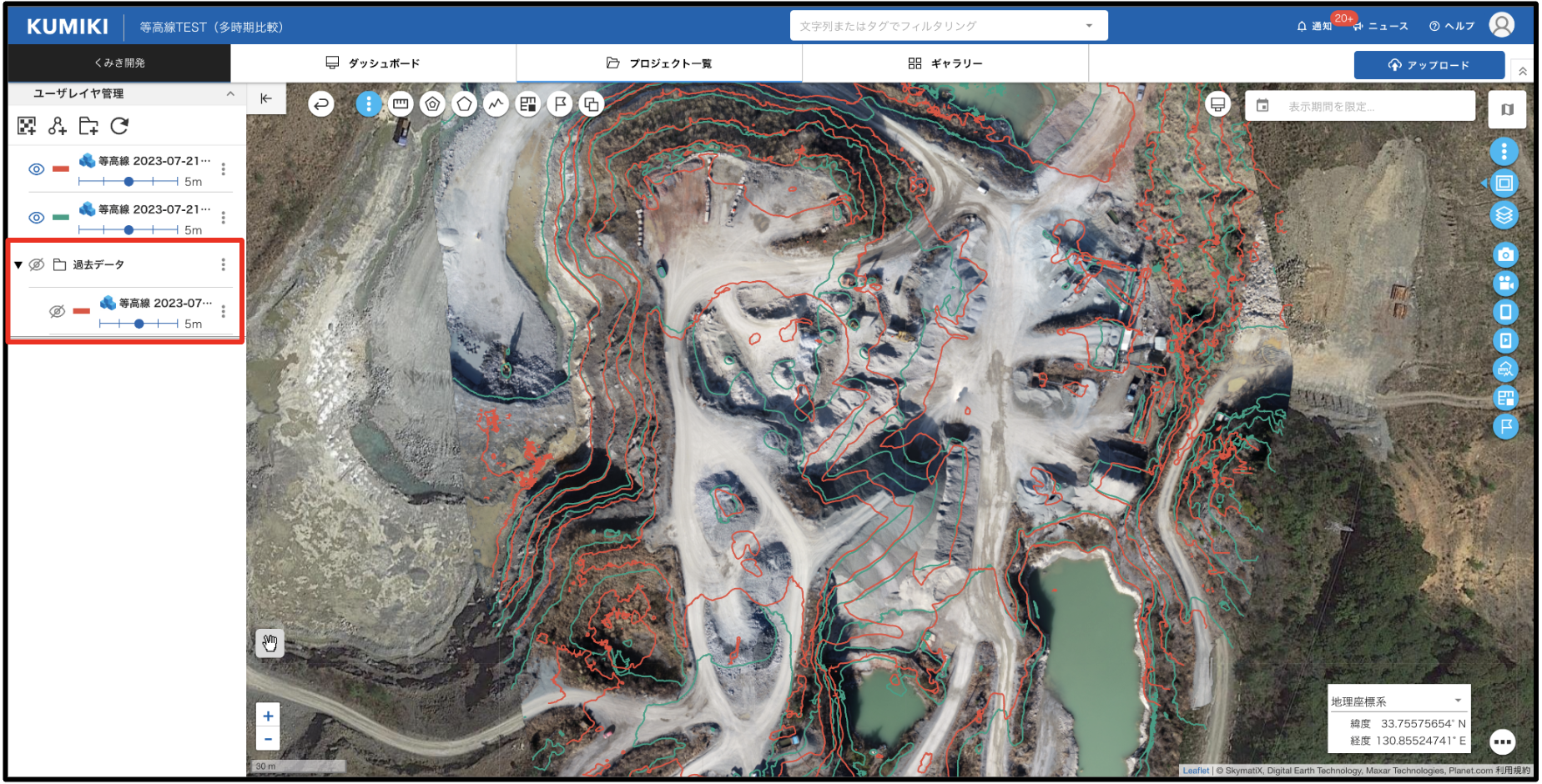Click the first contour layer interval slider
Viewport: 1542px width, 784px height.
(128, 182)
